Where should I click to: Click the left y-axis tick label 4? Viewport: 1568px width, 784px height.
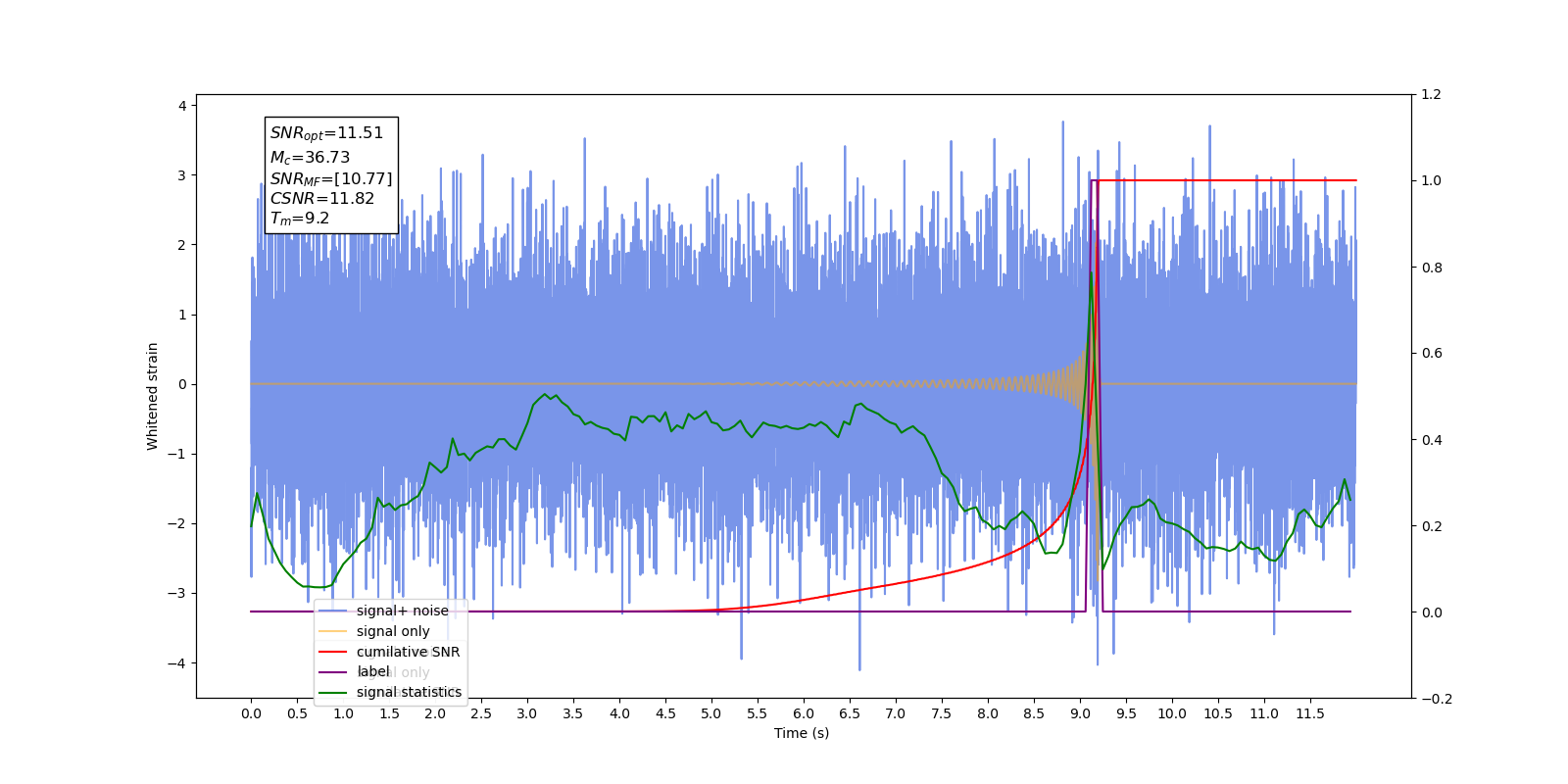click(x=182, y=106)
